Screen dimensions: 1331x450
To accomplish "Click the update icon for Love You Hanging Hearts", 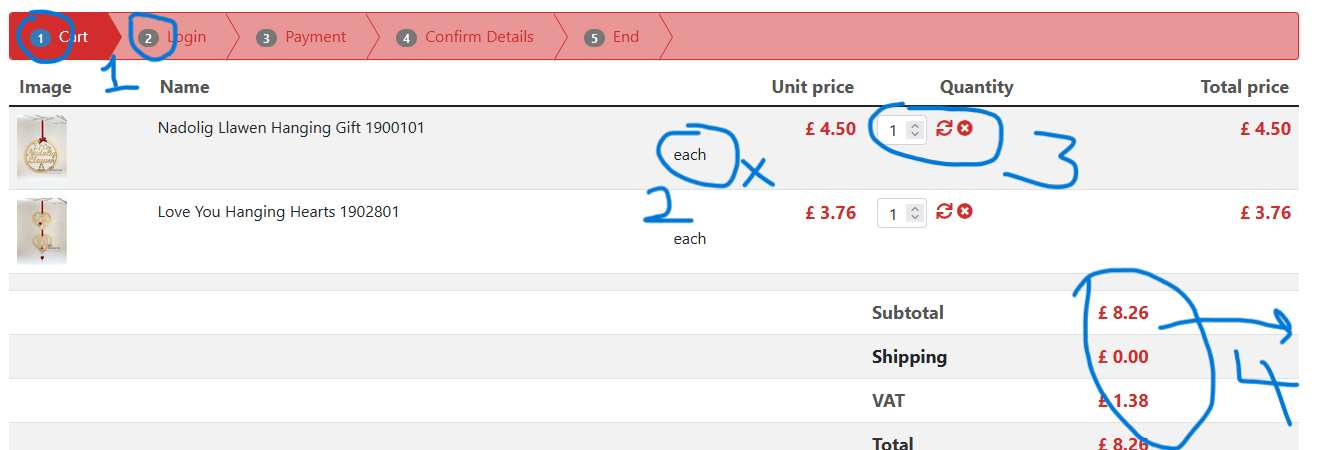I will coord(944,212).
